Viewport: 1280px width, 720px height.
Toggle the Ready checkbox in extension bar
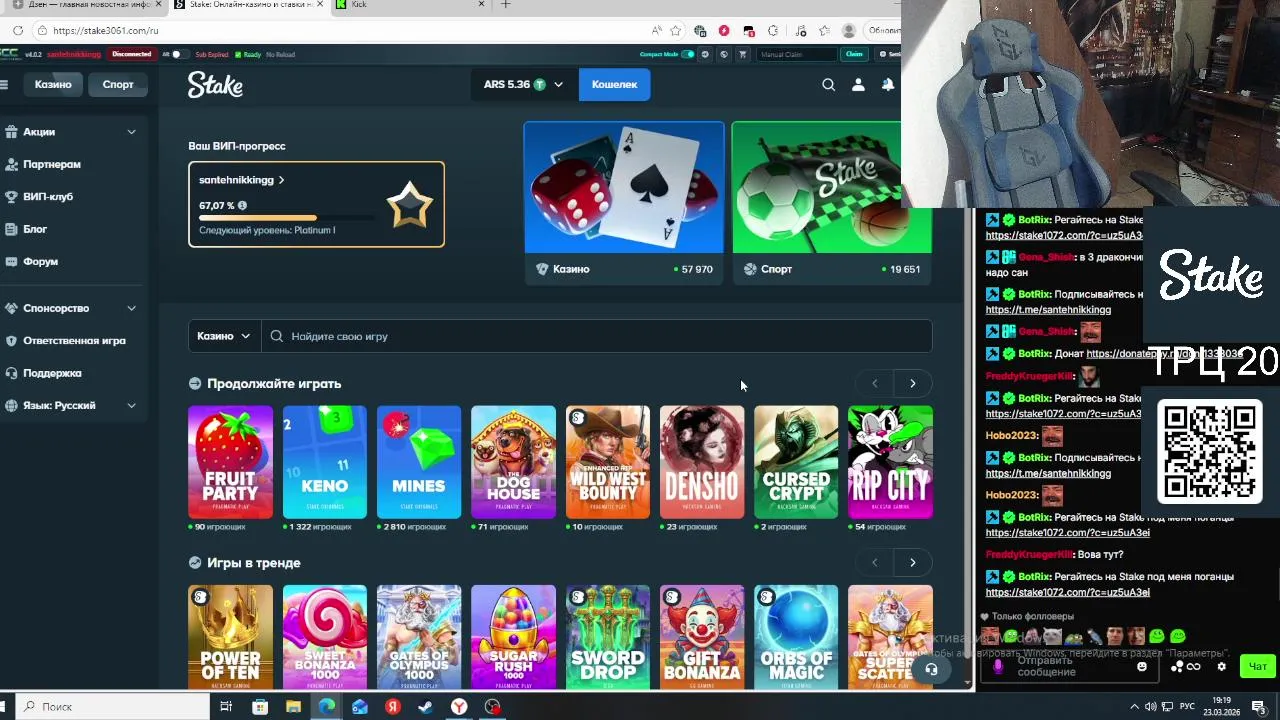(x=238, y=54)
